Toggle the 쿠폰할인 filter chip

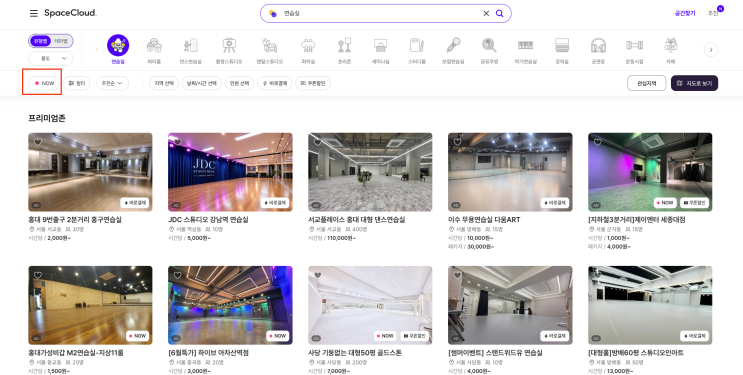tap(313, 83)
